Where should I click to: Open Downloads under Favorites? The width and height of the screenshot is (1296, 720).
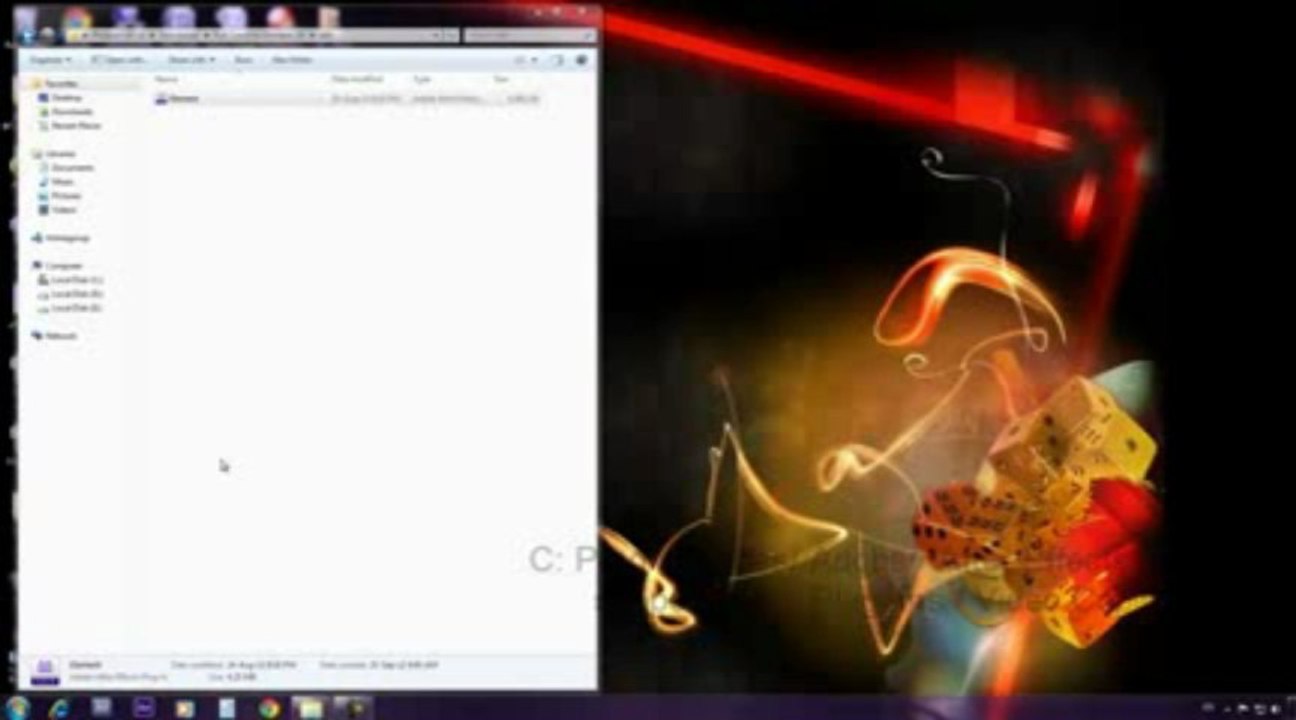pos(71,112)
